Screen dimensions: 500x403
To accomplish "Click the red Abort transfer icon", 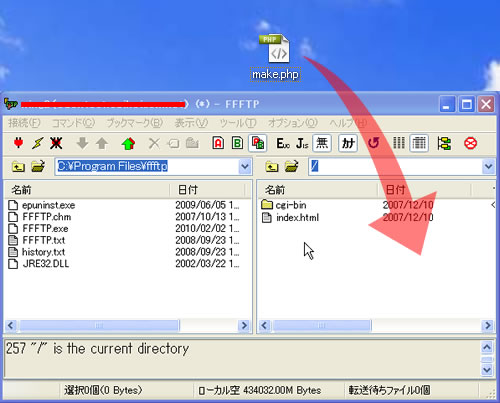I will pyautogui.click(x=470, y=143).
